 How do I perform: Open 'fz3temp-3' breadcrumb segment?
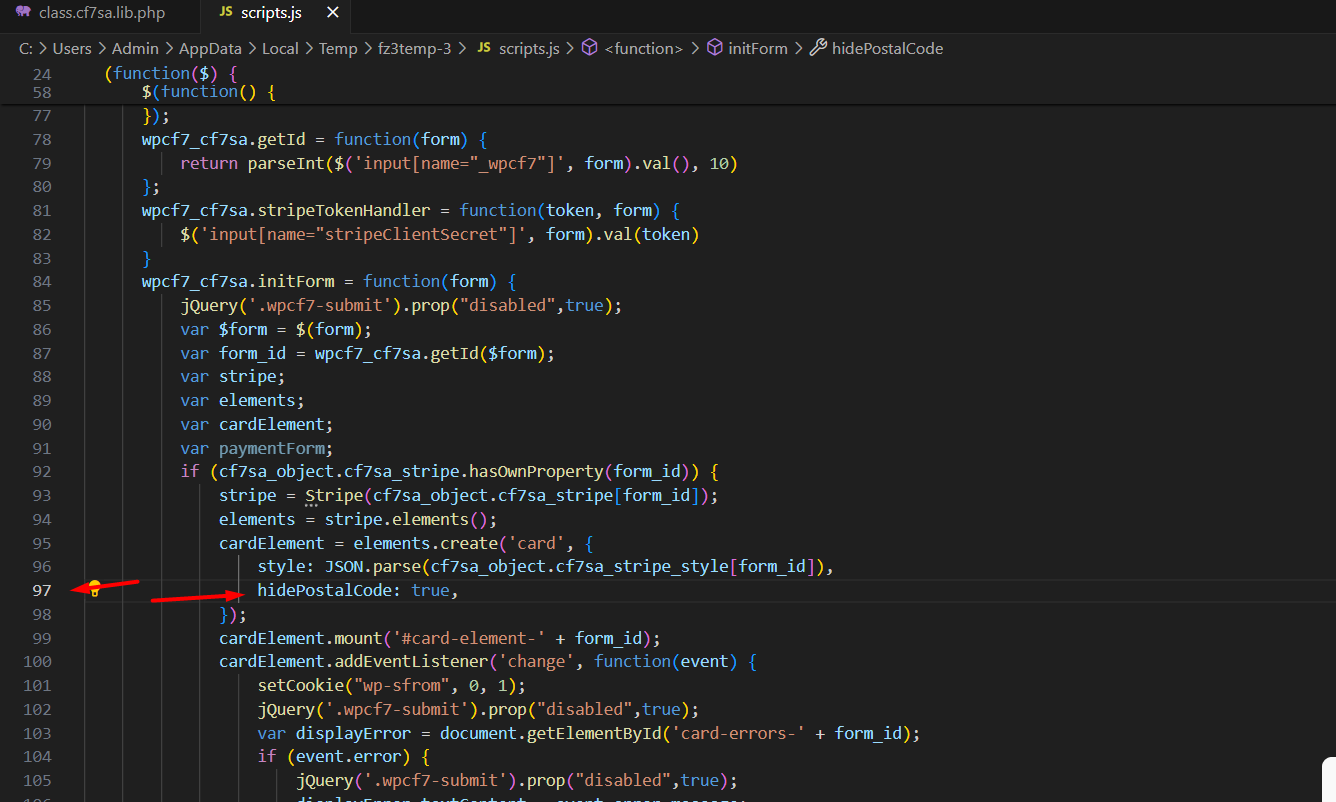click(x=414, y=48)
